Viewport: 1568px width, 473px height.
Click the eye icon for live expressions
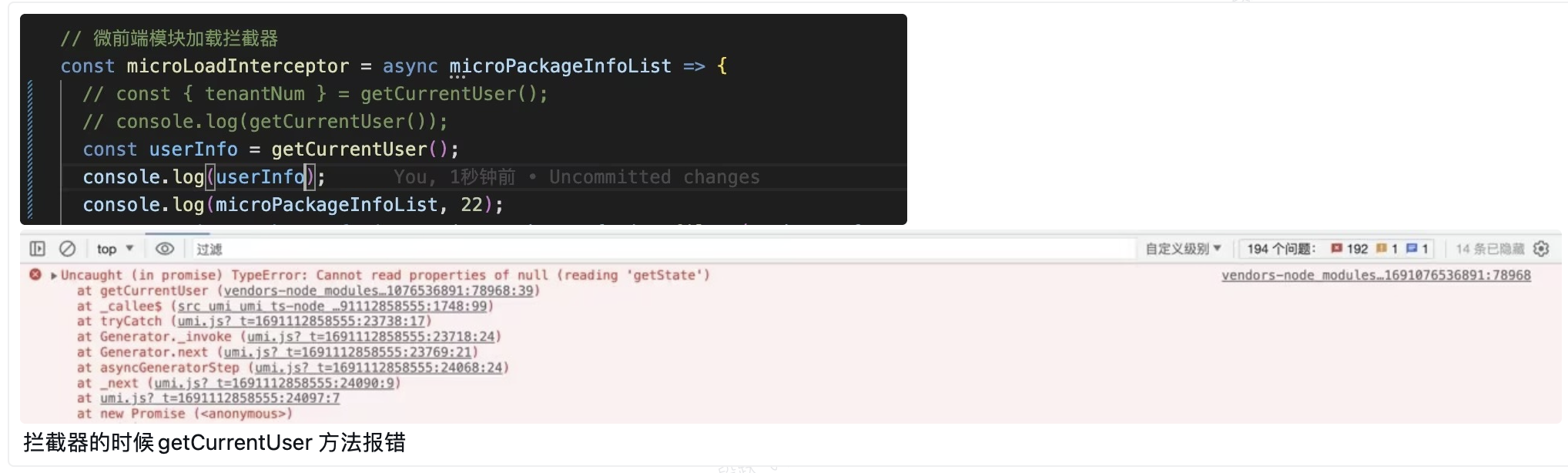165,249
